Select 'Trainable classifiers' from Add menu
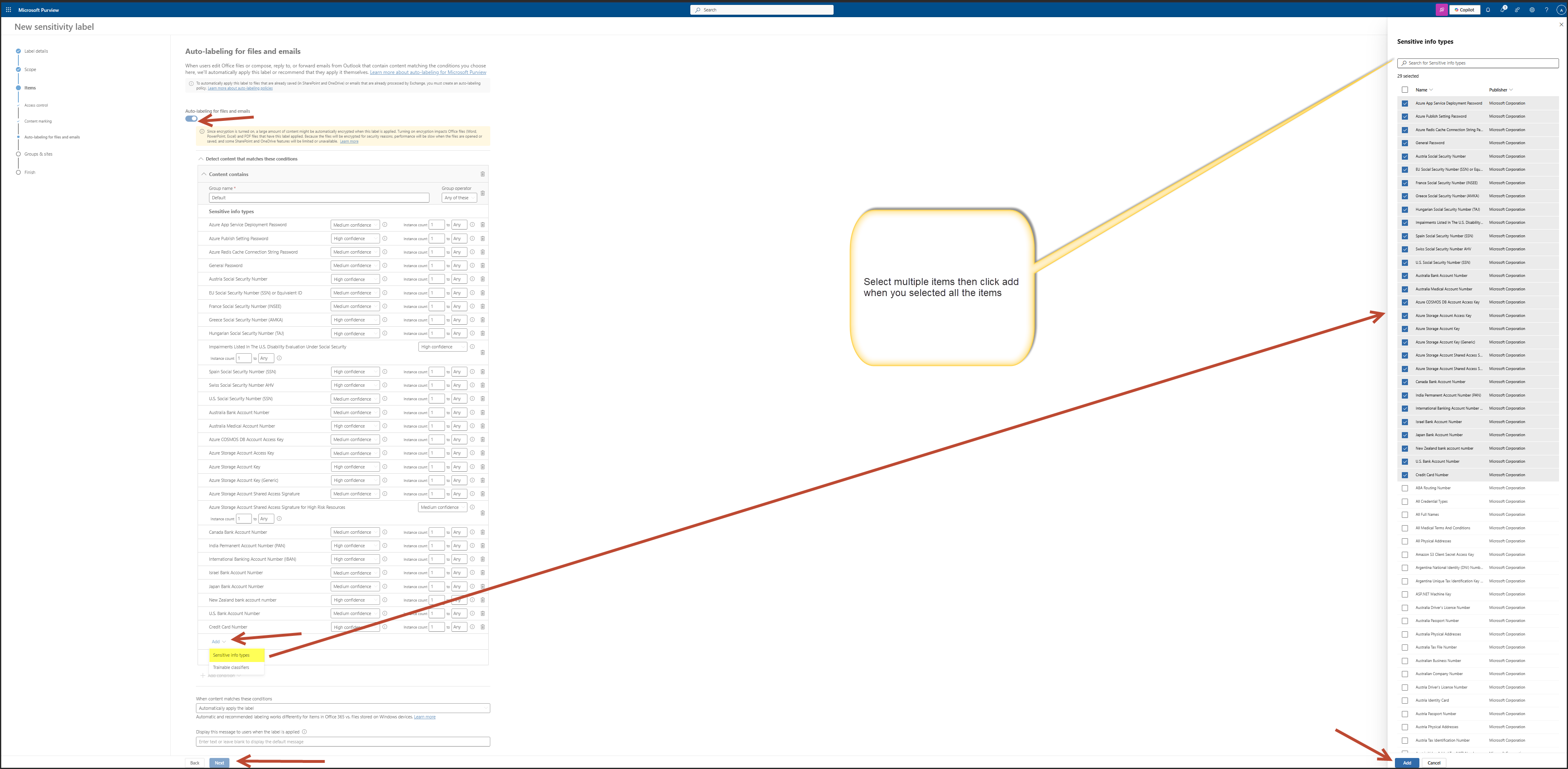Viewport: 1568px width, 769px height. pyautogui.click(x=231, y=667)
